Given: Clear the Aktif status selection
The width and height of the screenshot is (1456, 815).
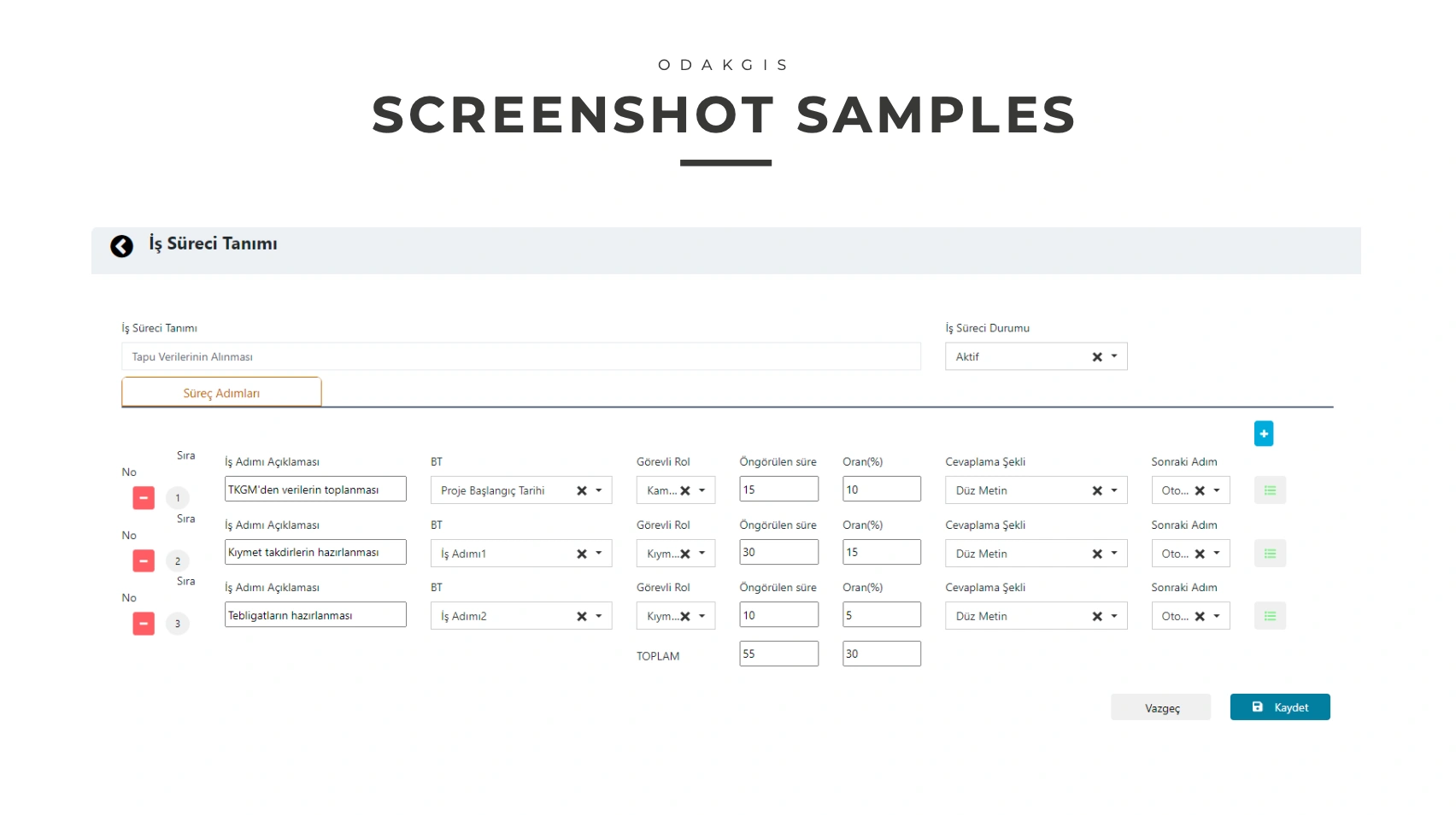Looking at the screenshot, I should (1097, 357).
